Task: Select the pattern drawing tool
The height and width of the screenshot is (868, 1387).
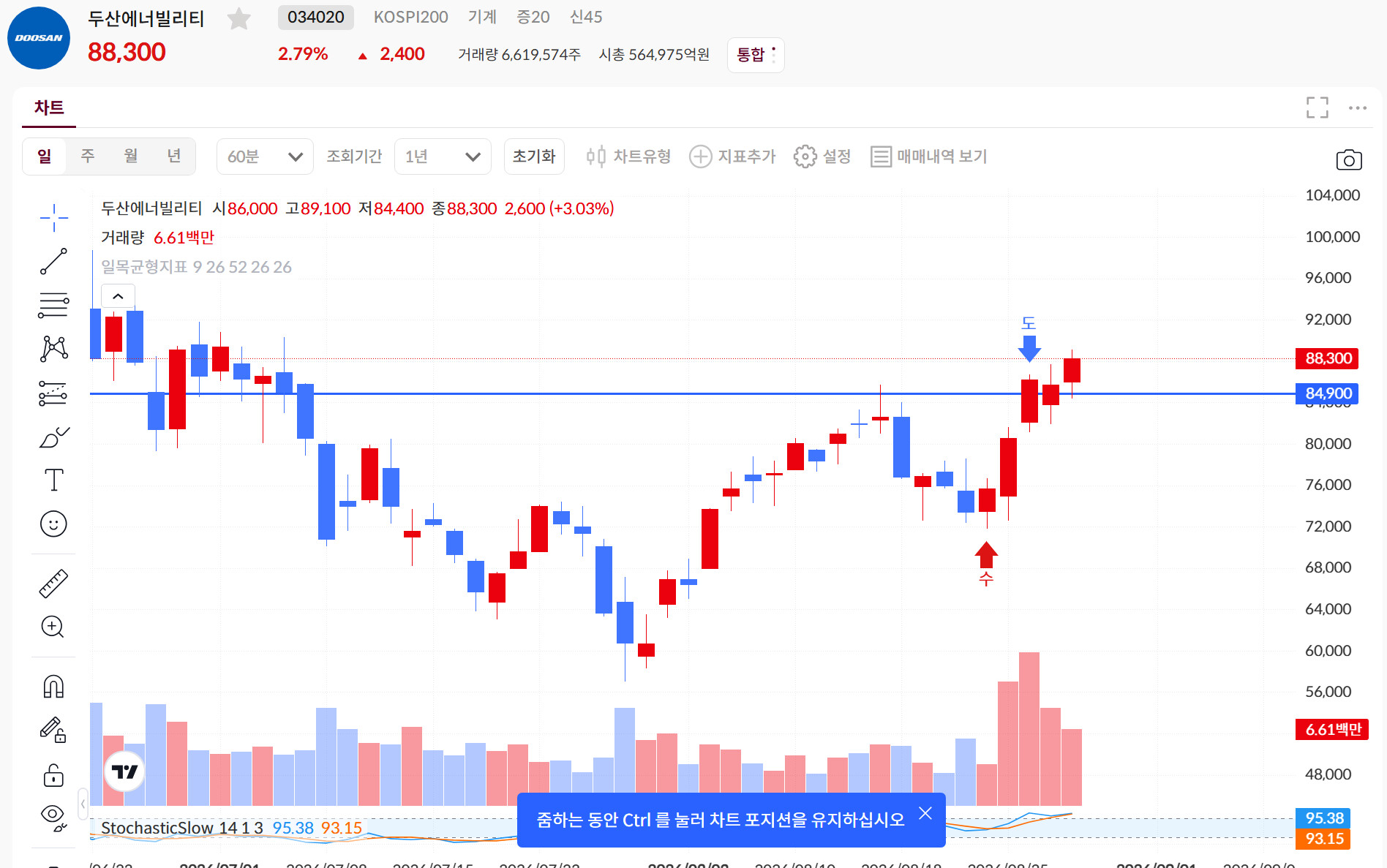Action: [x=53, y=349]
